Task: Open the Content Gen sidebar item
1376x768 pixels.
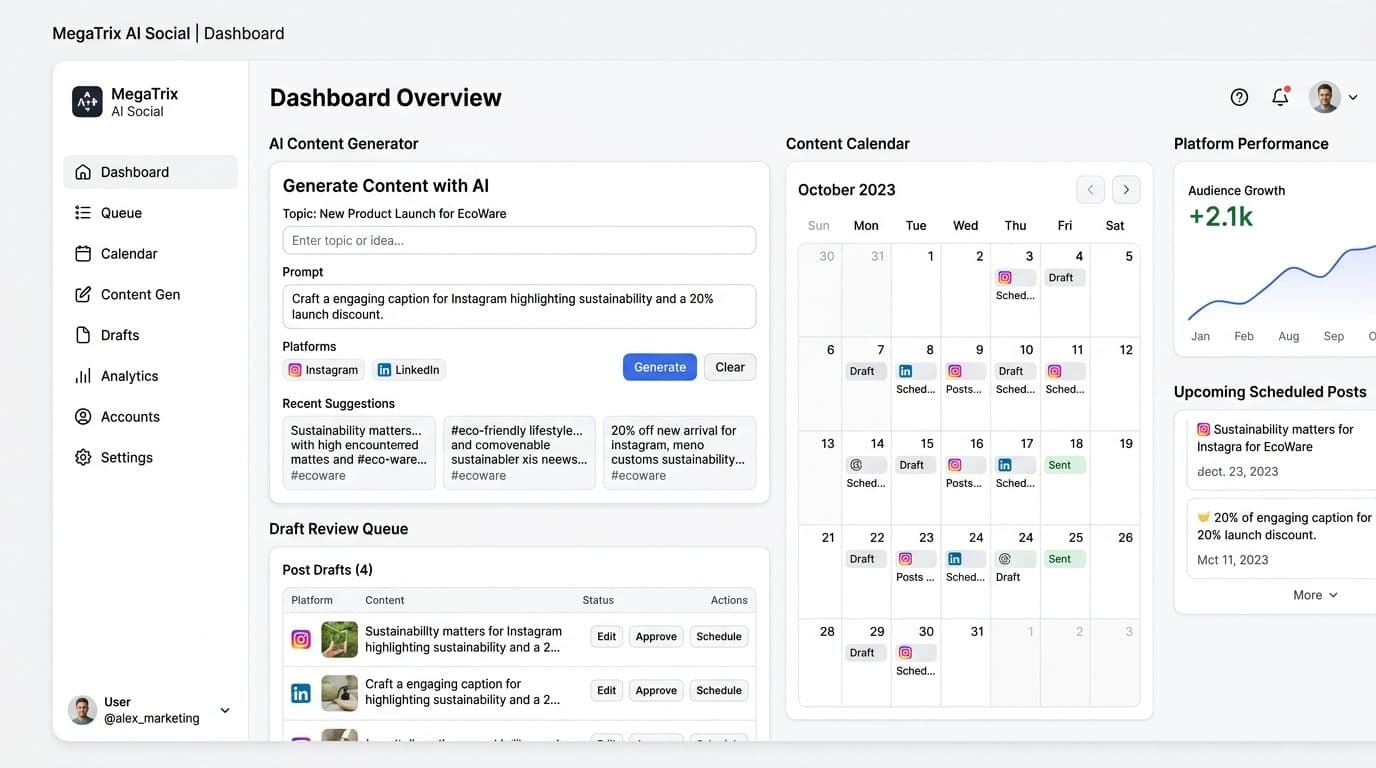Action: (x=150, y=294)
